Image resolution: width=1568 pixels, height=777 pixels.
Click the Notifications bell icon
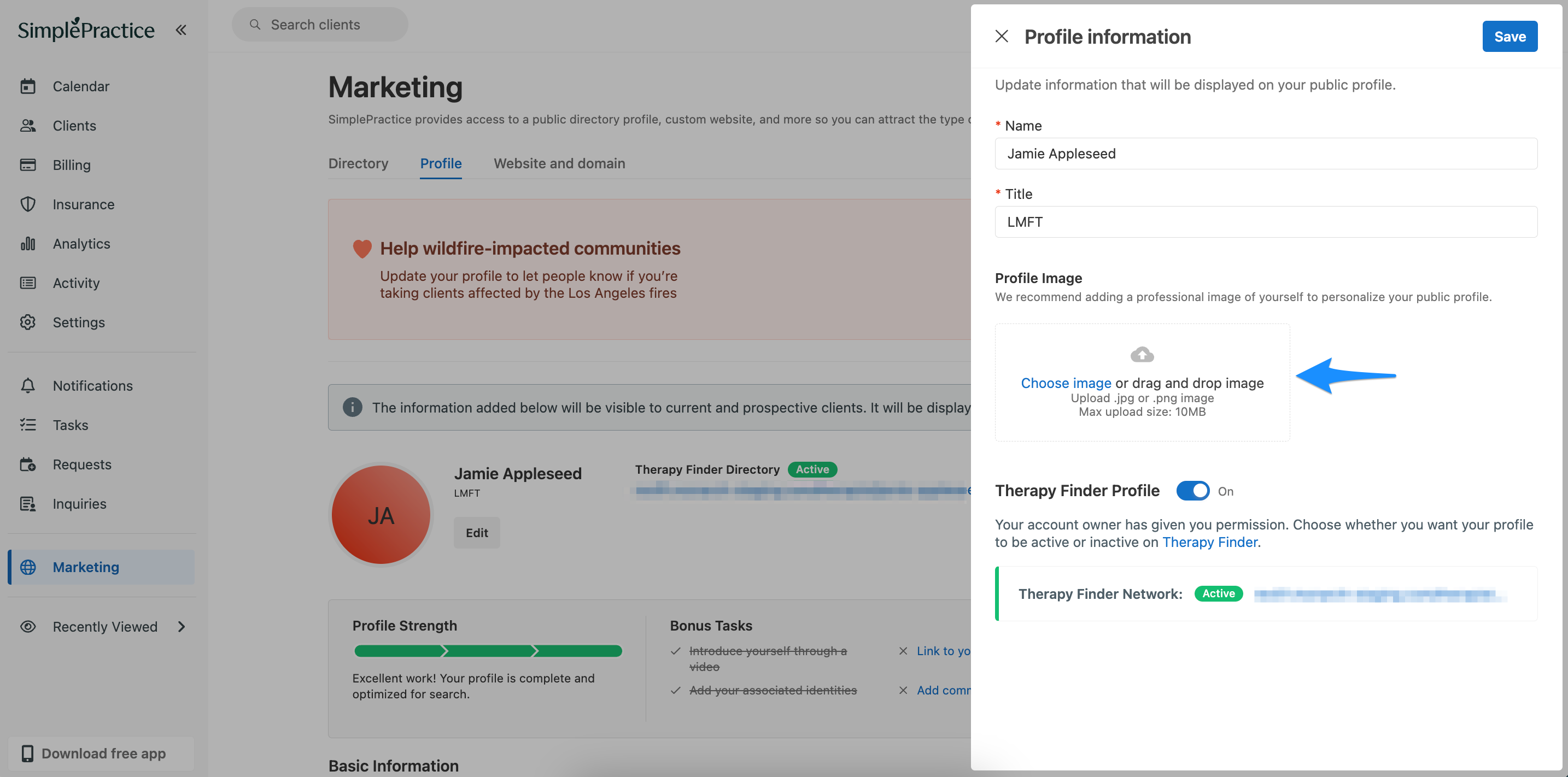click(x=28, y=386)
